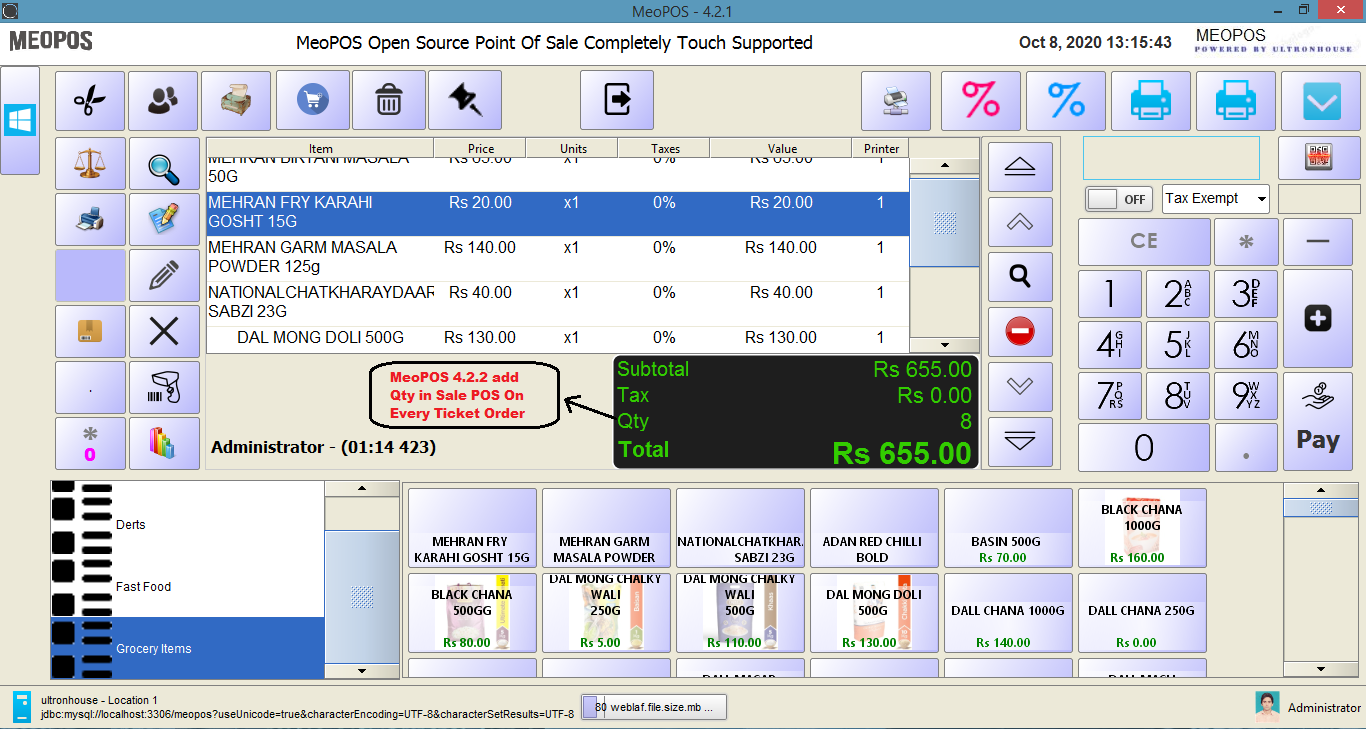Move up one ticket line with the single up-chevron button

pos(1020,222)
